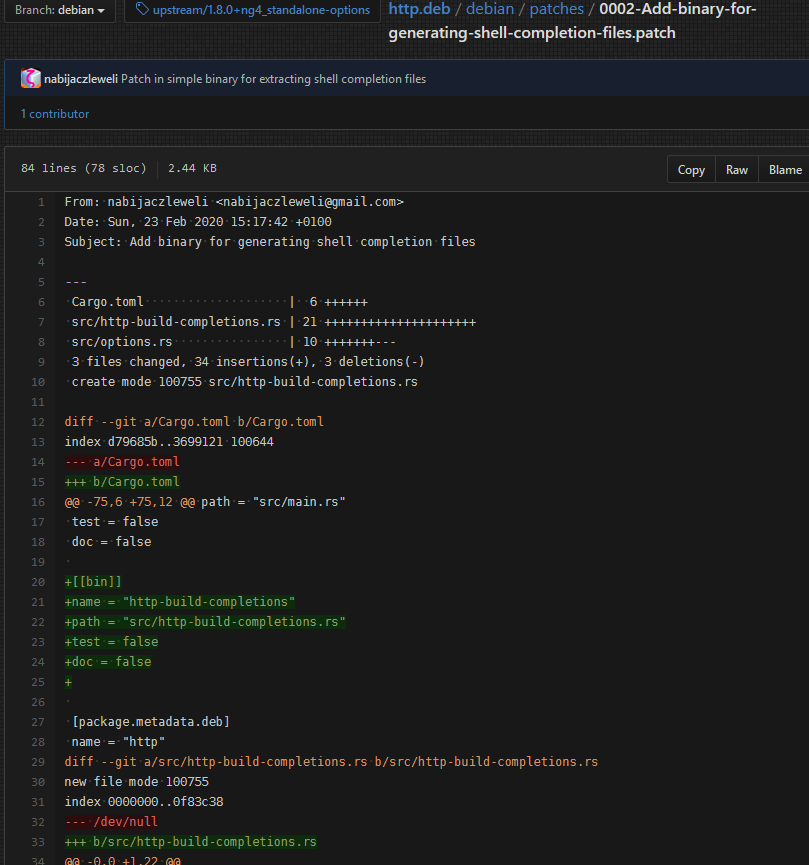Open the nabijaczleweli author profile link

82,79
